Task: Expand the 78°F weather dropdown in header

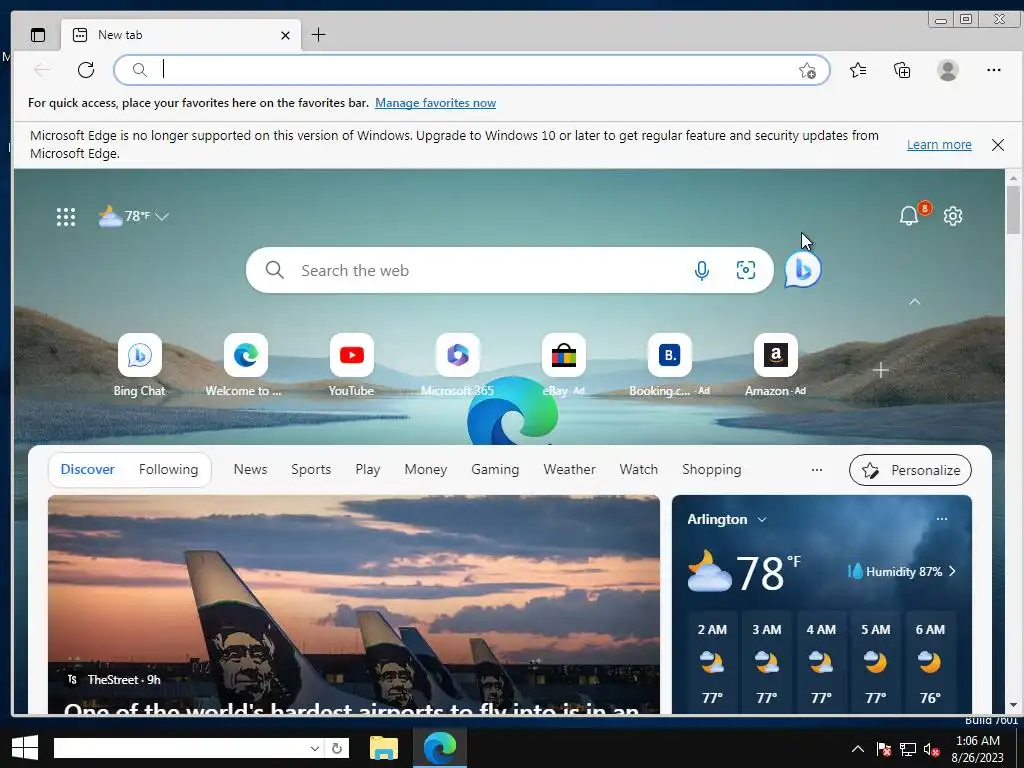Action: tap(162, 216)
